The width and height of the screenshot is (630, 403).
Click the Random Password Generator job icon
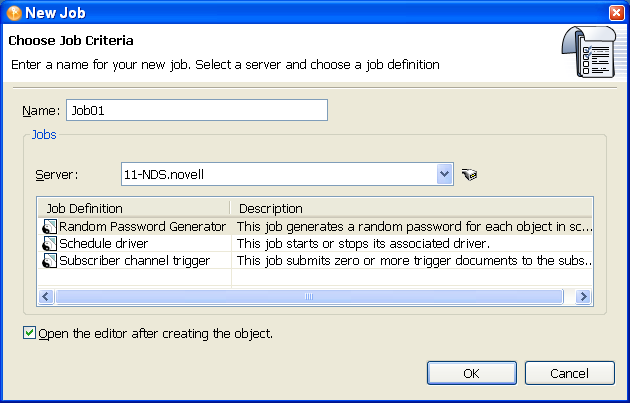50,227
